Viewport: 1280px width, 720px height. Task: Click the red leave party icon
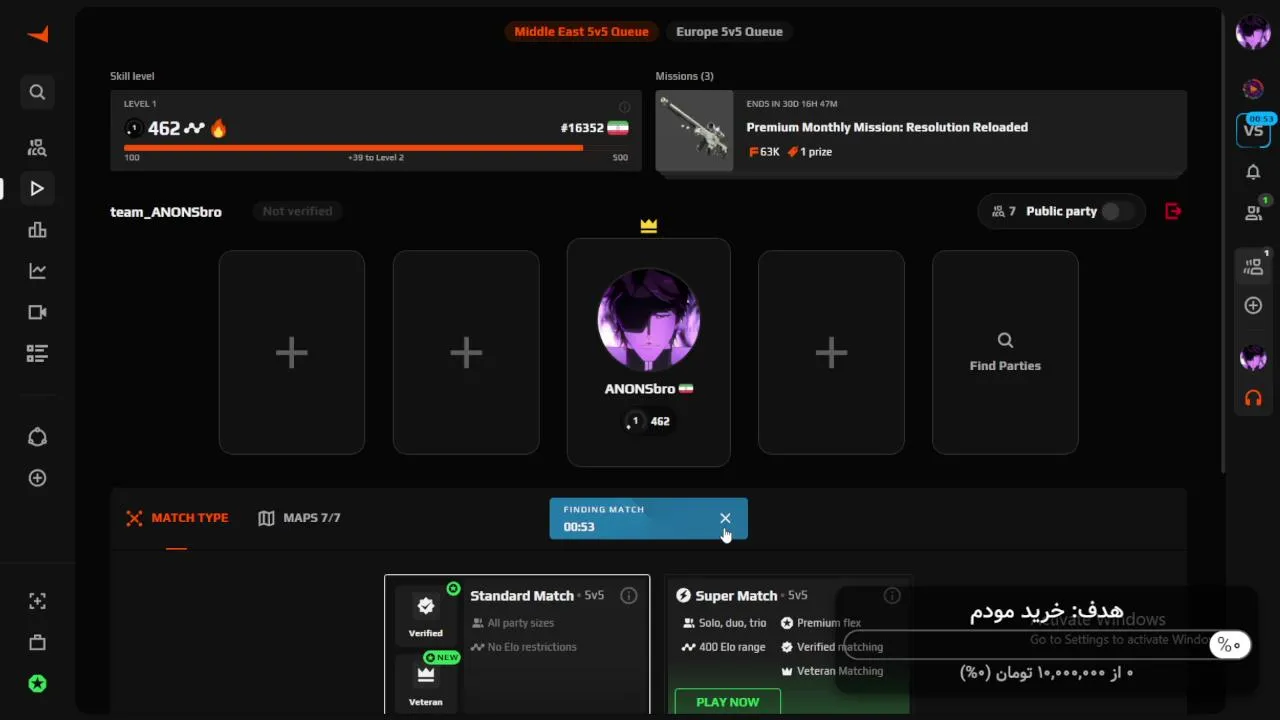pyautogui.click(x=1173, y=211)
